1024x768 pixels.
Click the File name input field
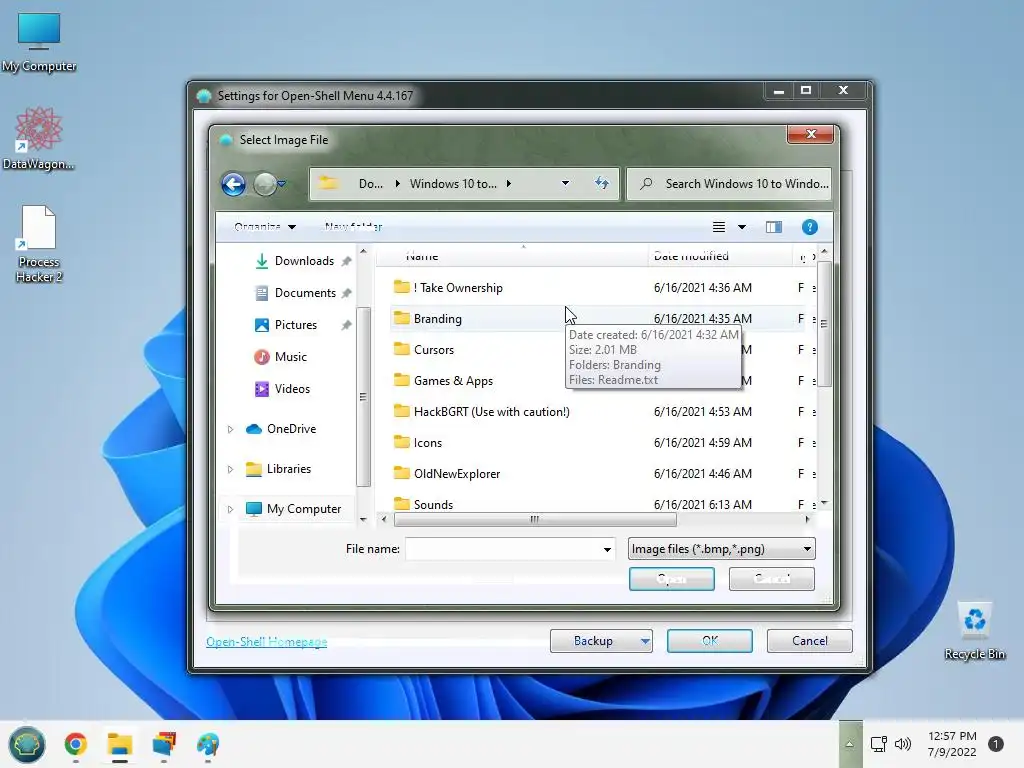click(x=503, y=549)
